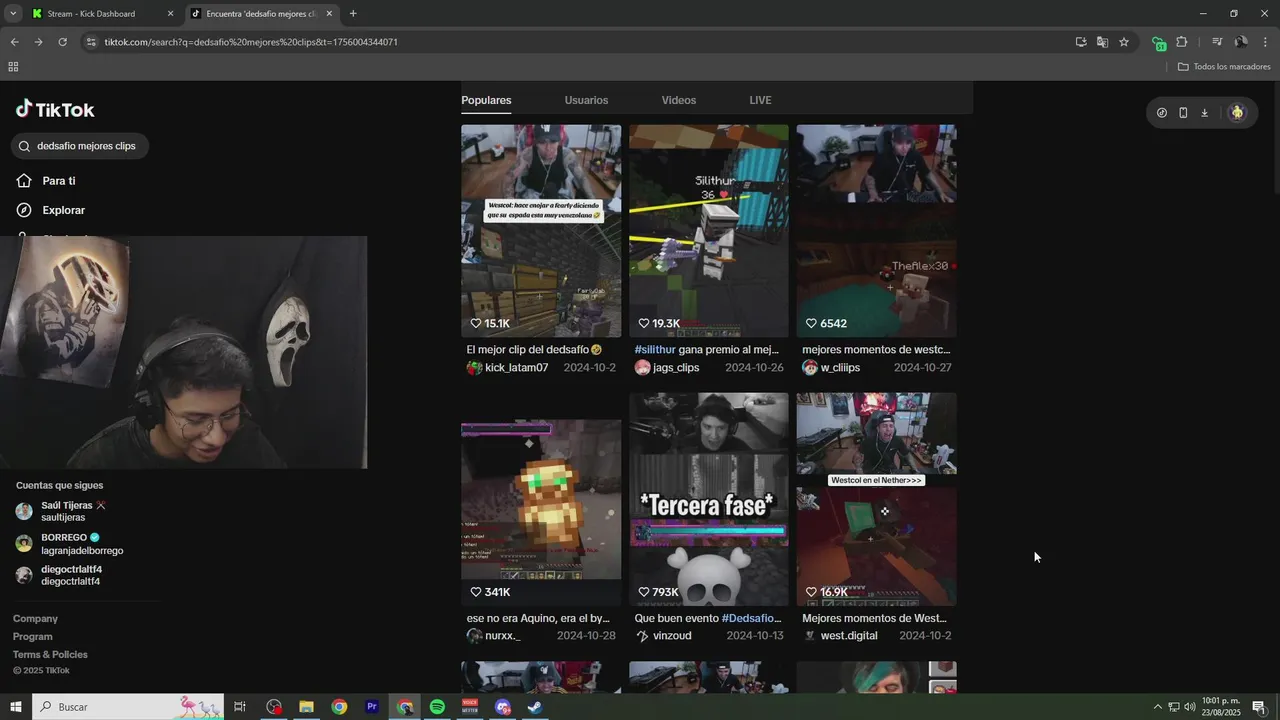
Task: Open Voicemeeter from the taskbar
Action: 470,707
